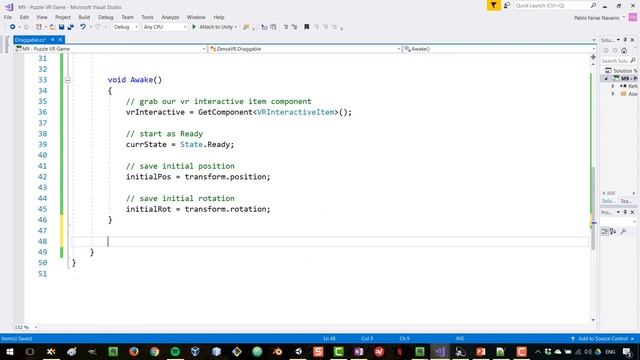Screen dimensions: 640x360
Task: Click the notifications flag icon
Action: [x=493, y=5]
